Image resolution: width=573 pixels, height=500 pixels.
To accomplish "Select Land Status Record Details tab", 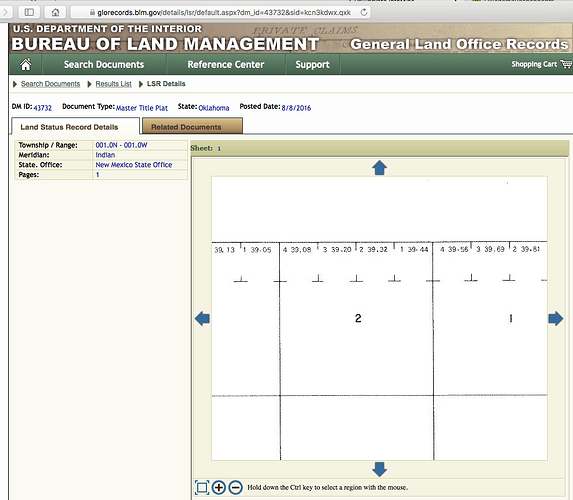I will pos(75,126).
